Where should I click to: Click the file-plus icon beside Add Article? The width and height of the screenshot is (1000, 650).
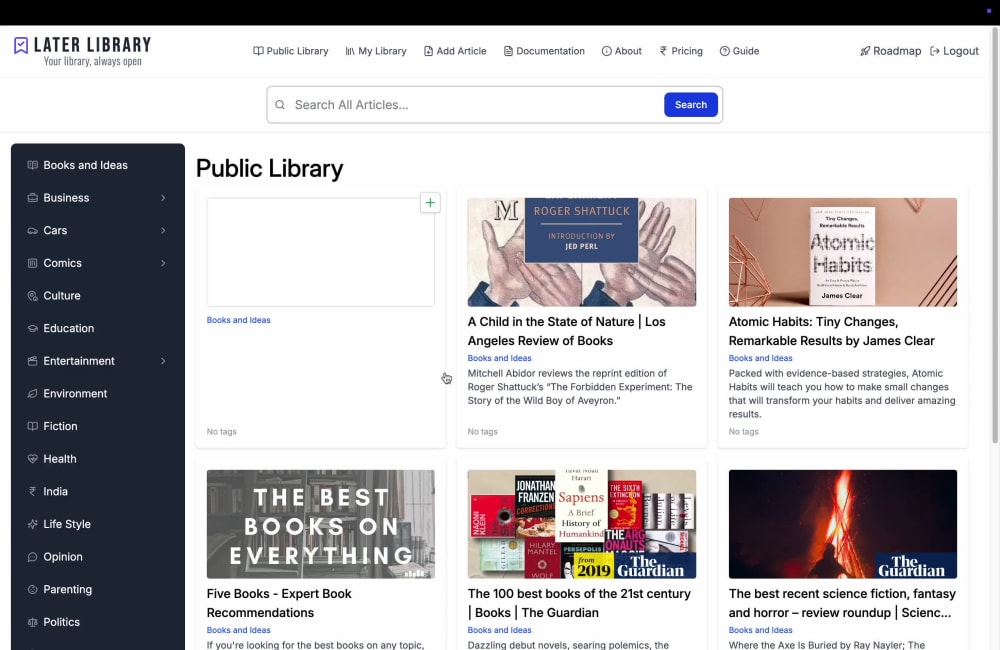(x=428, y=51)
